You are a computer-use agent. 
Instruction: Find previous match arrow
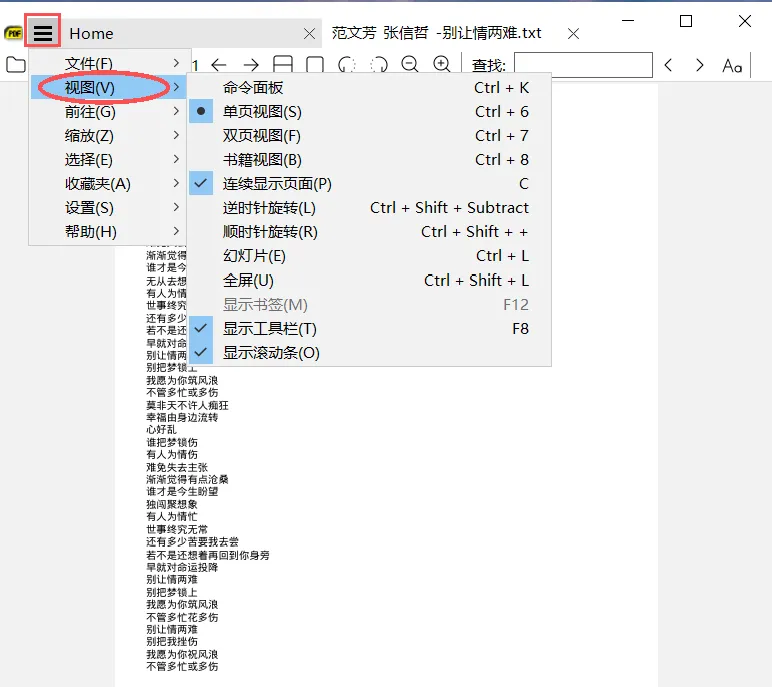[x=668, y=65]
